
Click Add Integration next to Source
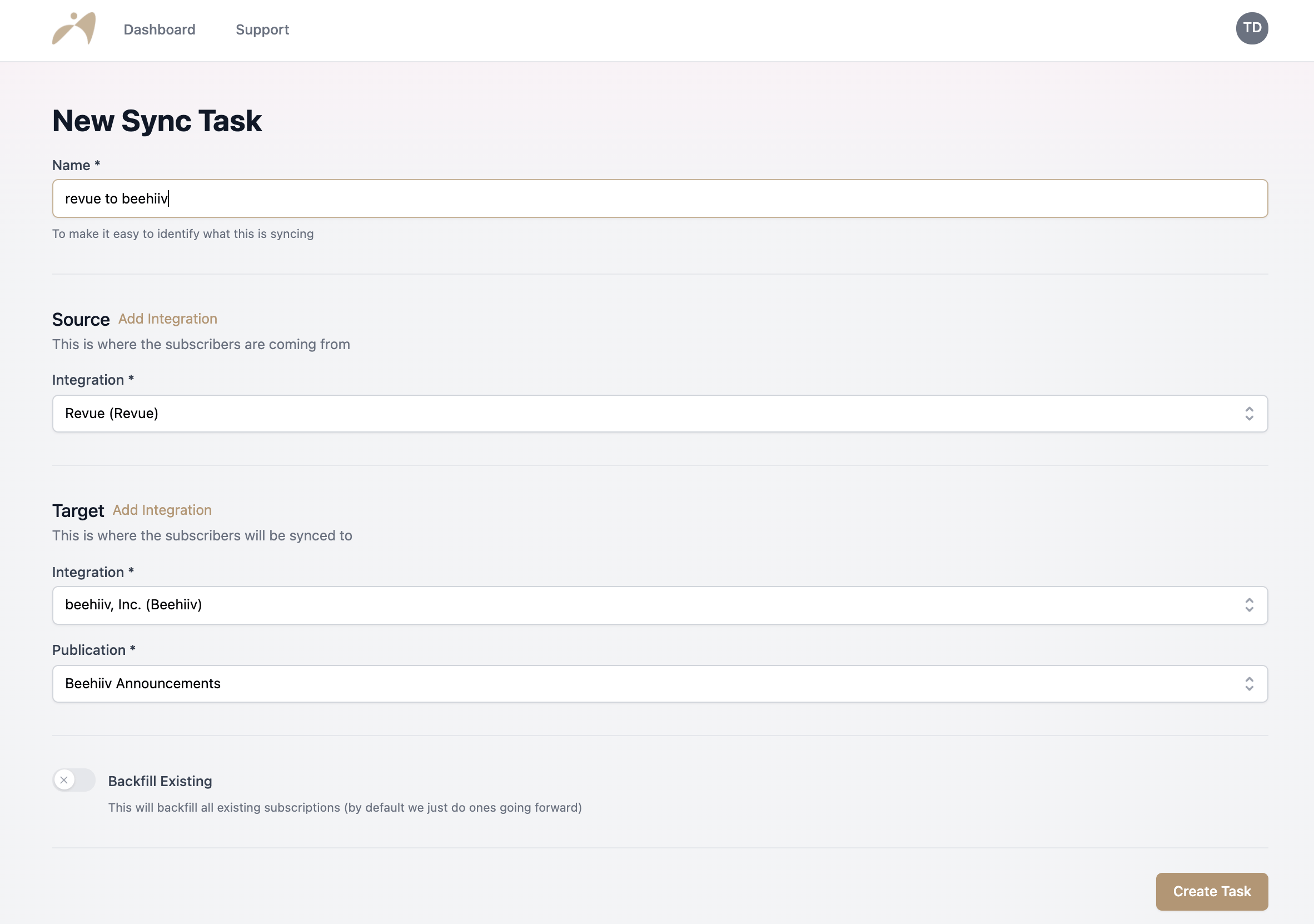click(168, 319)
